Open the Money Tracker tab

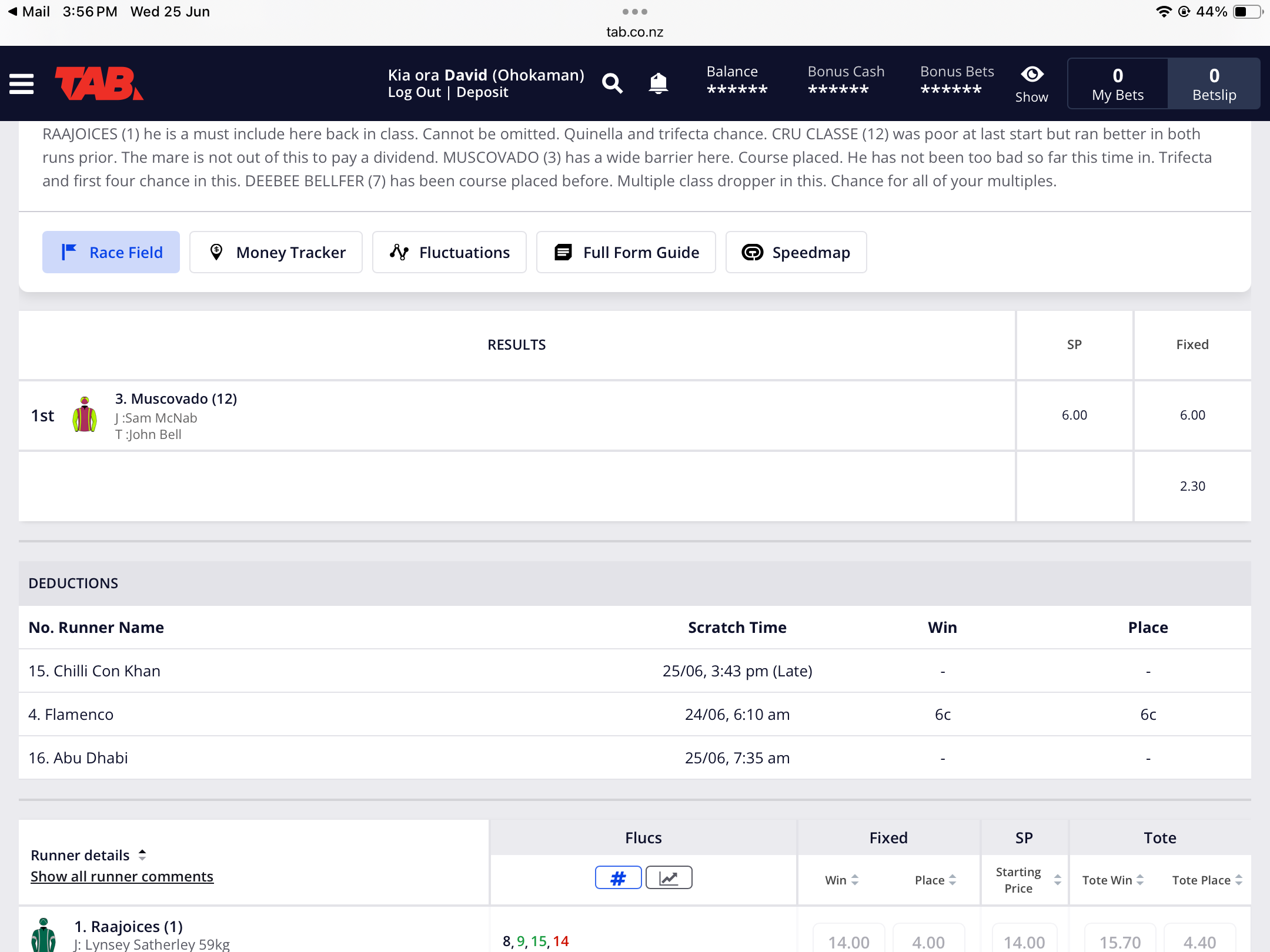276,252
